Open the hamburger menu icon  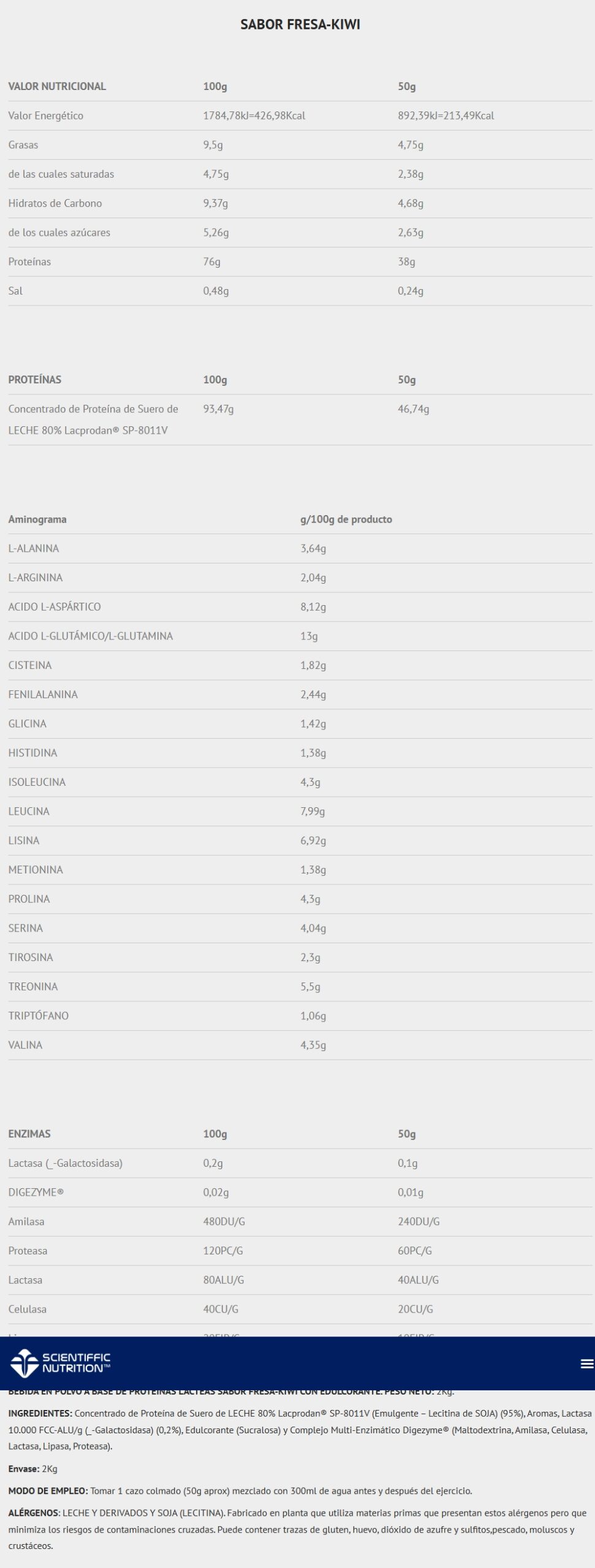coord(586,1363)
